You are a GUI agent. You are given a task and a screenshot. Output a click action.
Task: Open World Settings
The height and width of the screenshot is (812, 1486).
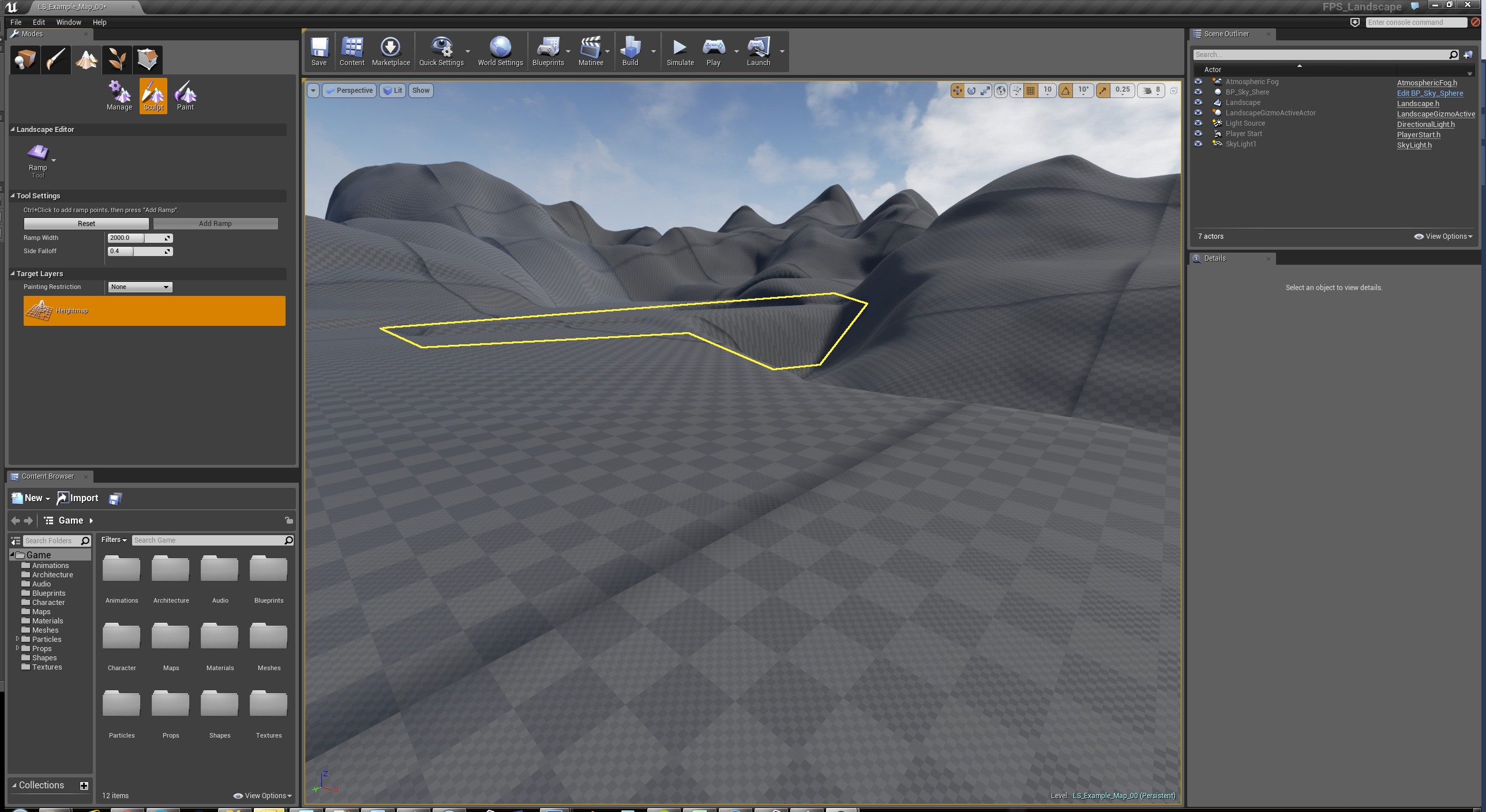click(x=500, y=49)
